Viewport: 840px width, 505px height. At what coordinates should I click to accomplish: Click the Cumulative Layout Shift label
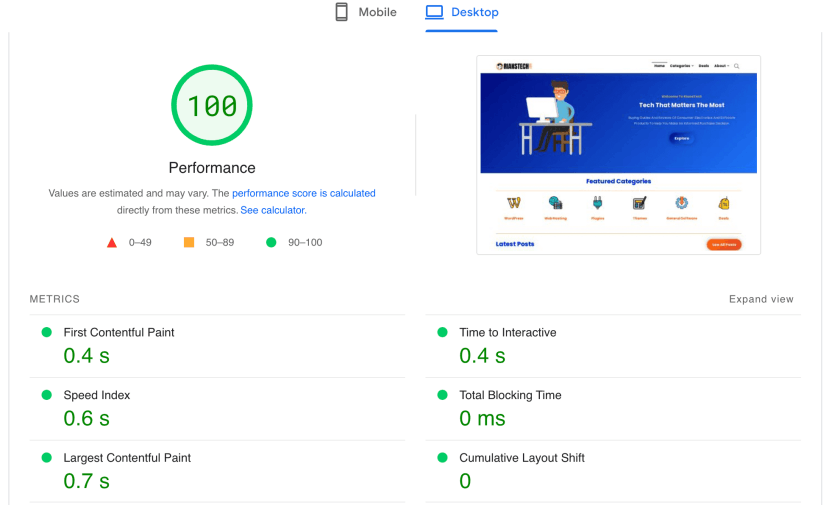click(x=522, y=458)
